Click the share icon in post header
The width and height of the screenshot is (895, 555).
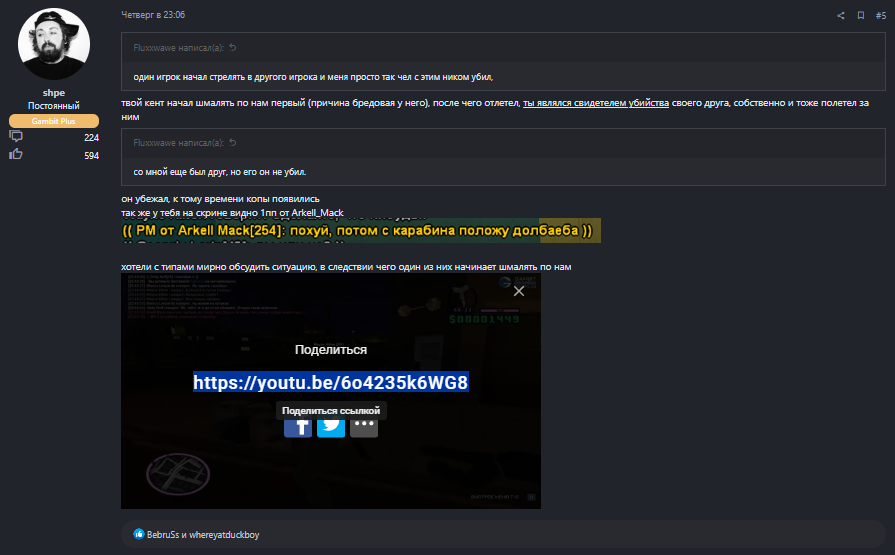click(x=840, y=16)
